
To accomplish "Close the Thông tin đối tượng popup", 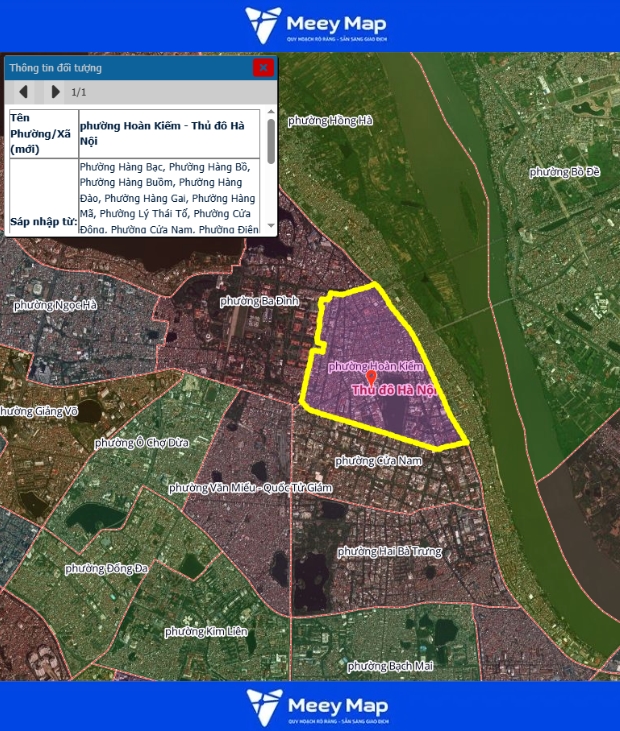I will tap(263, 68).
